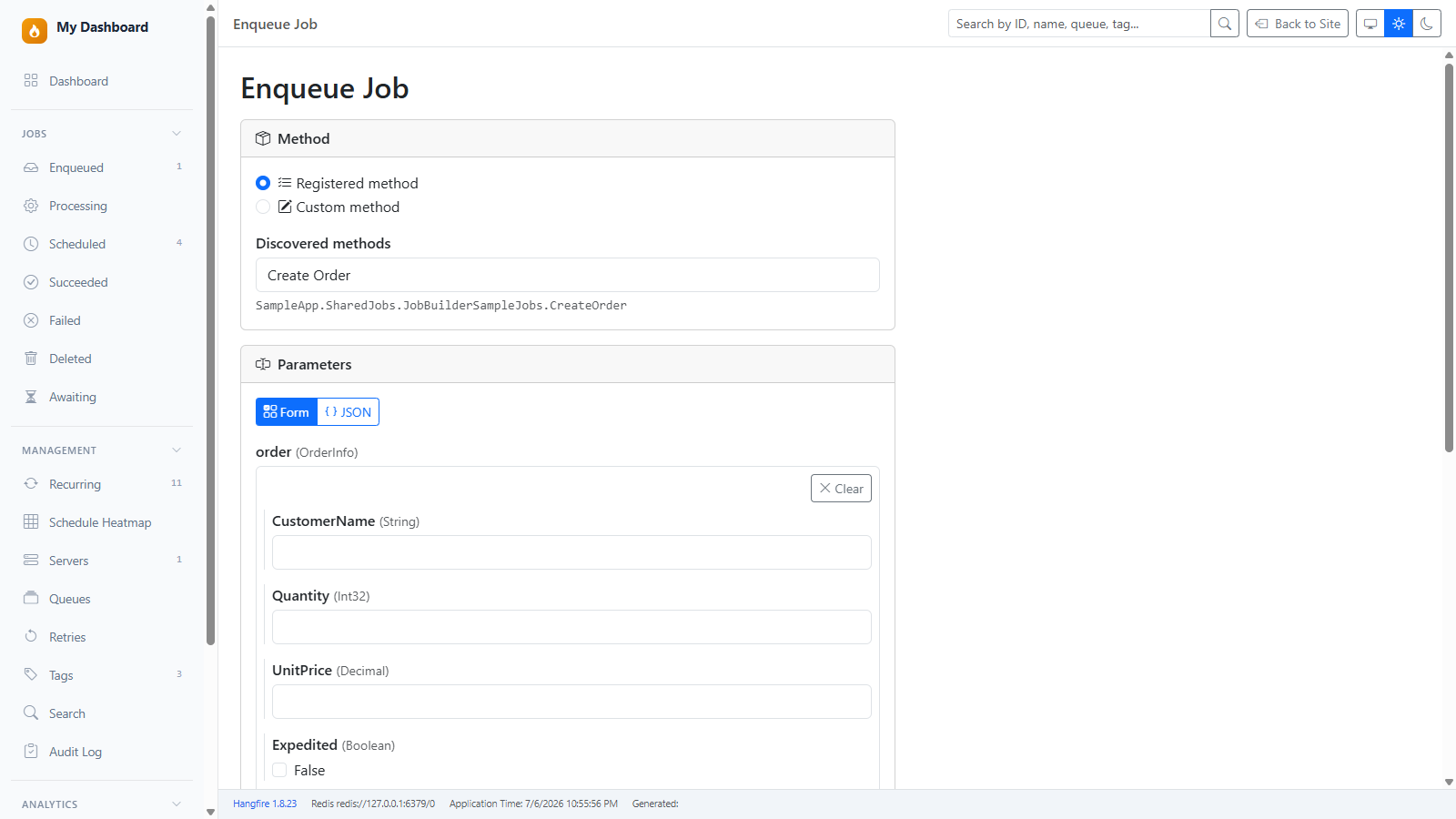Switch to system theme monitor icon
The width and height of the screenshot is (1456, 819).
(1370, 24)
